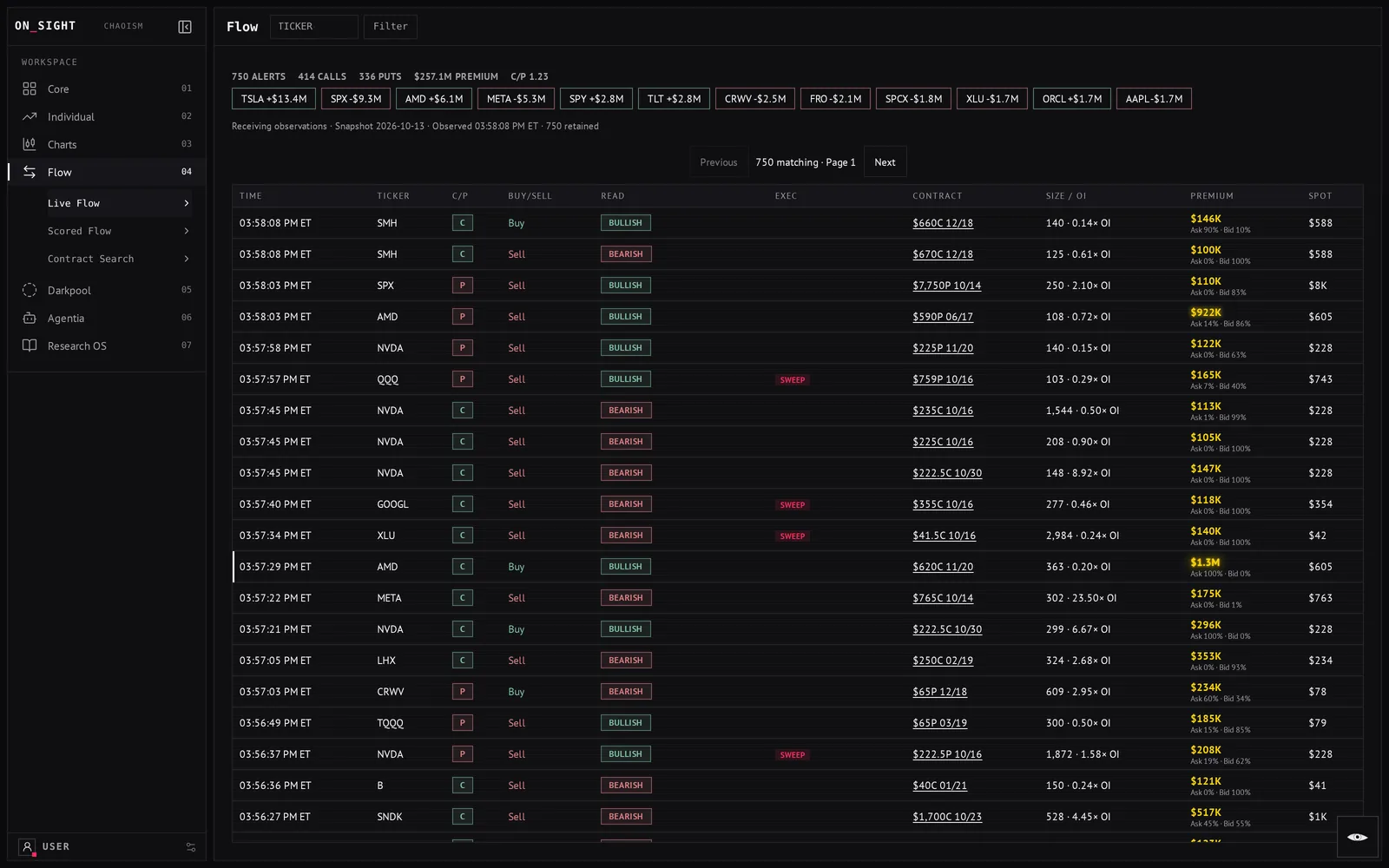Click the CRWV ticker cell
1389x868 pixels.
click(x=391, y=692)
